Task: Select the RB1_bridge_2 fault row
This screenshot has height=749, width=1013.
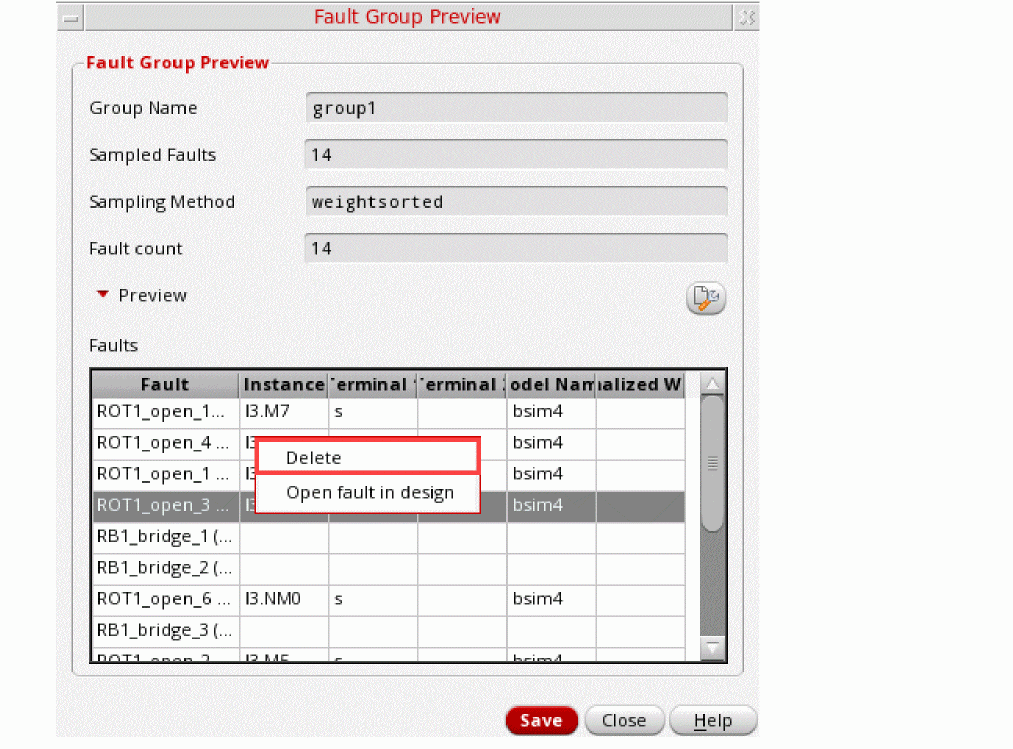Action: click(x=389, y=567)
